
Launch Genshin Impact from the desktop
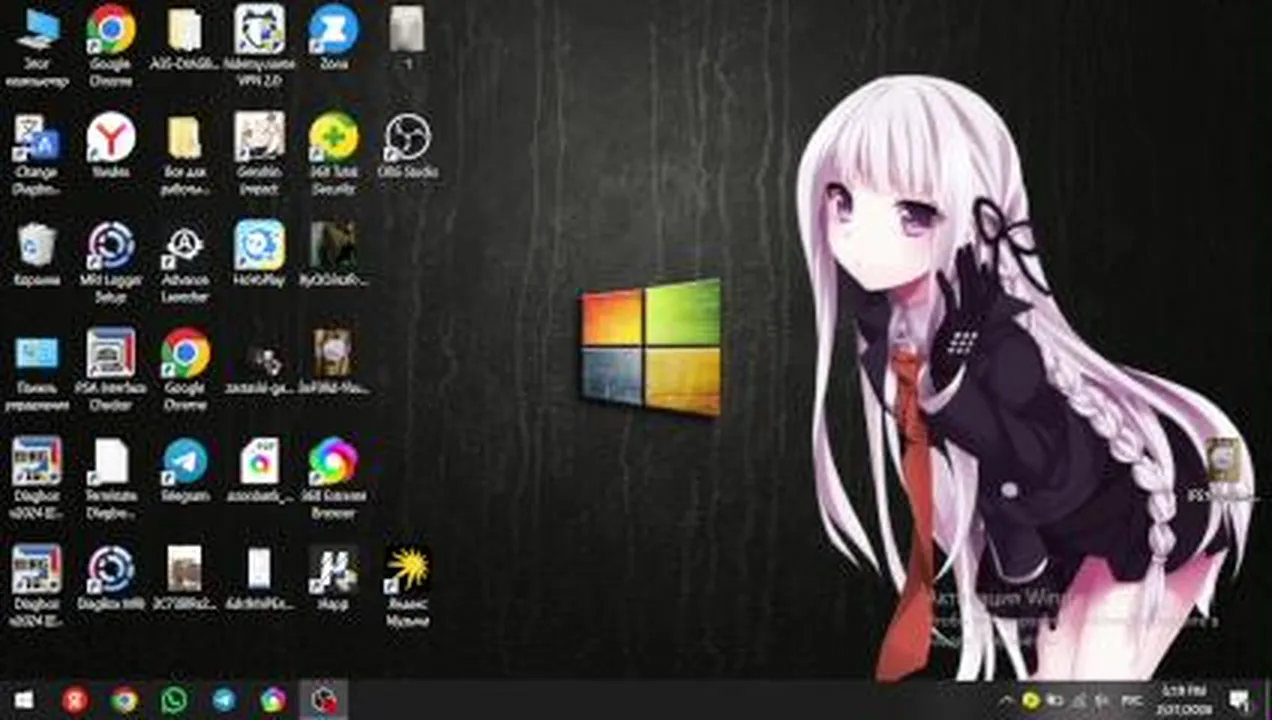[259, 154]
